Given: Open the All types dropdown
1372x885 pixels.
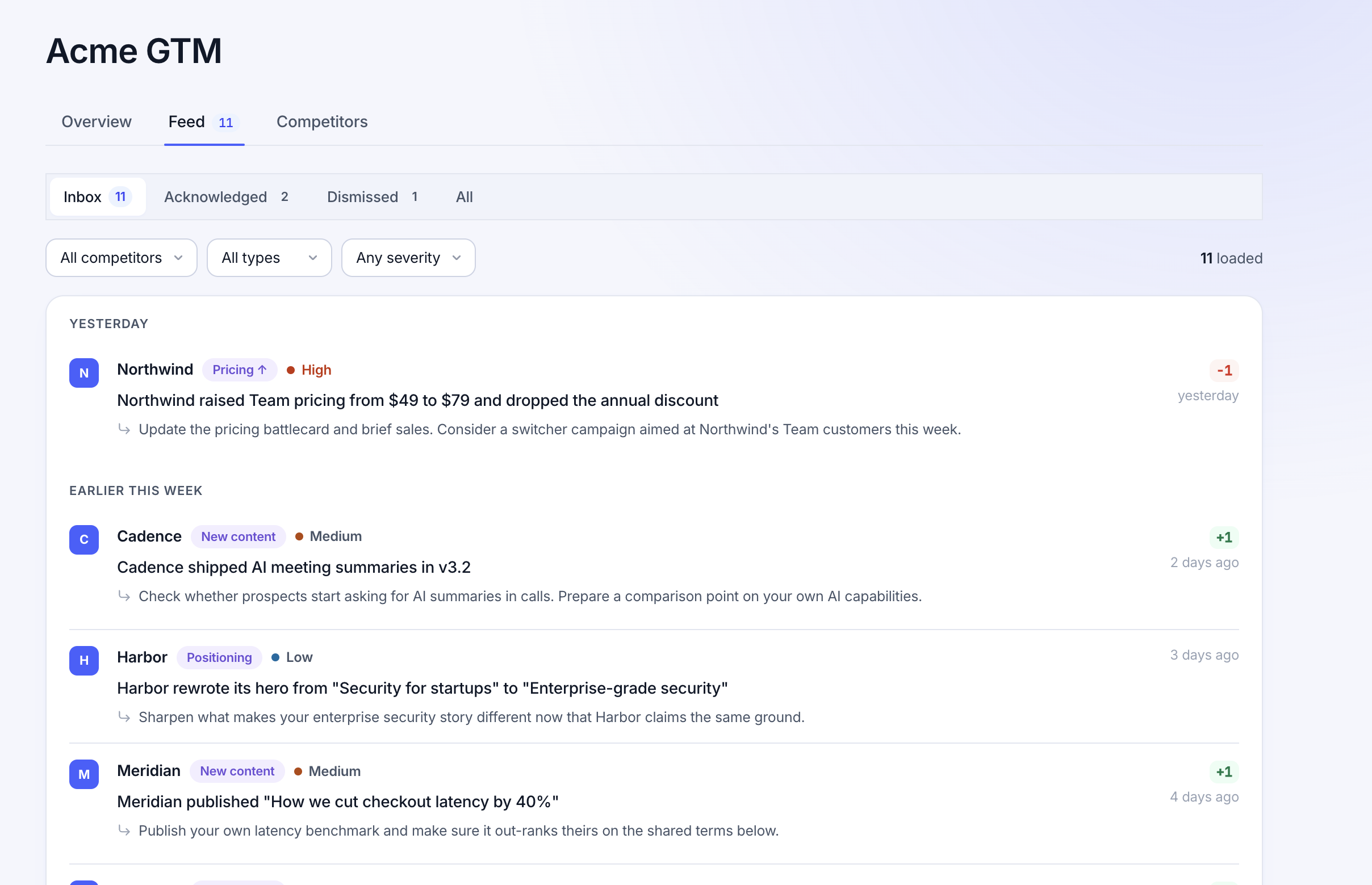Looking at the screenshot, I should click(269, 258).
